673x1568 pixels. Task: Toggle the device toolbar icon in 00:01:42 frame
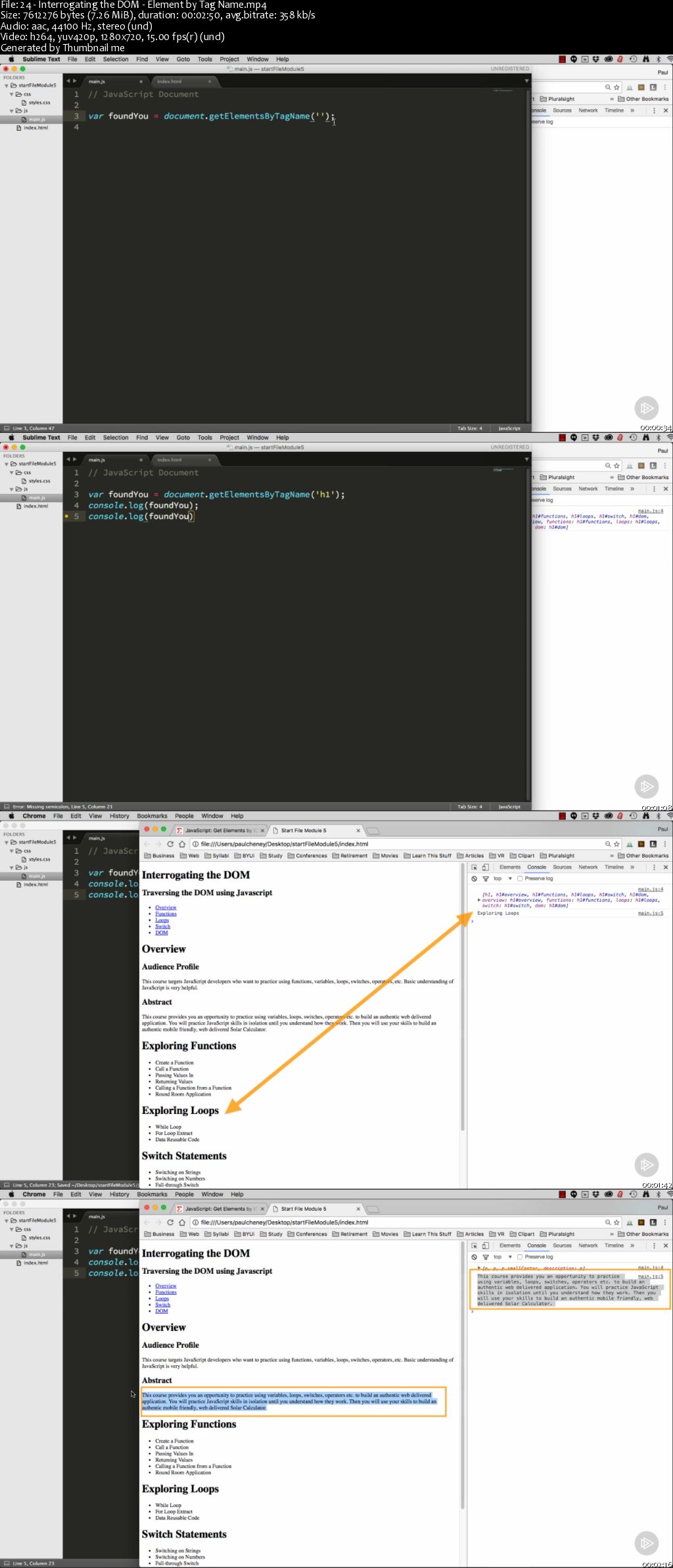[485, 867]
